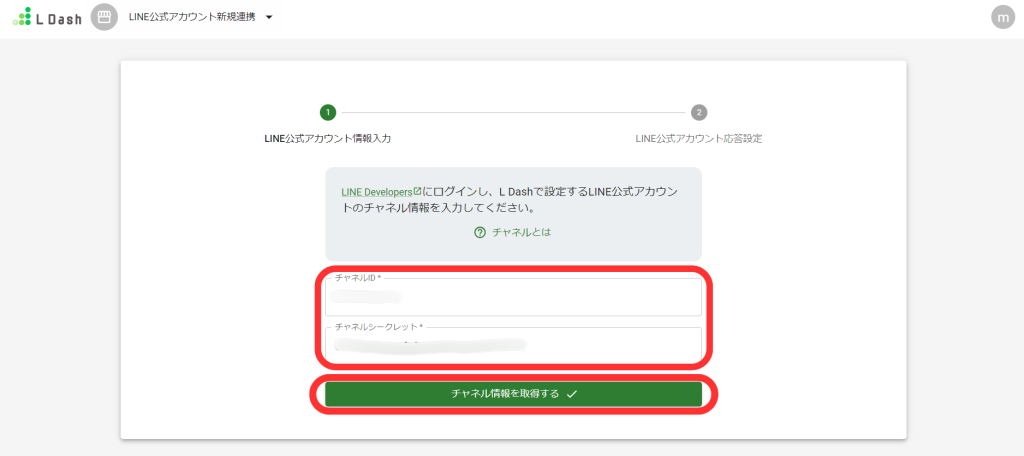This screenshot has height=456, width=1024.
Task: Click the checkmark icon on the green button
Action: click(572, 394)
